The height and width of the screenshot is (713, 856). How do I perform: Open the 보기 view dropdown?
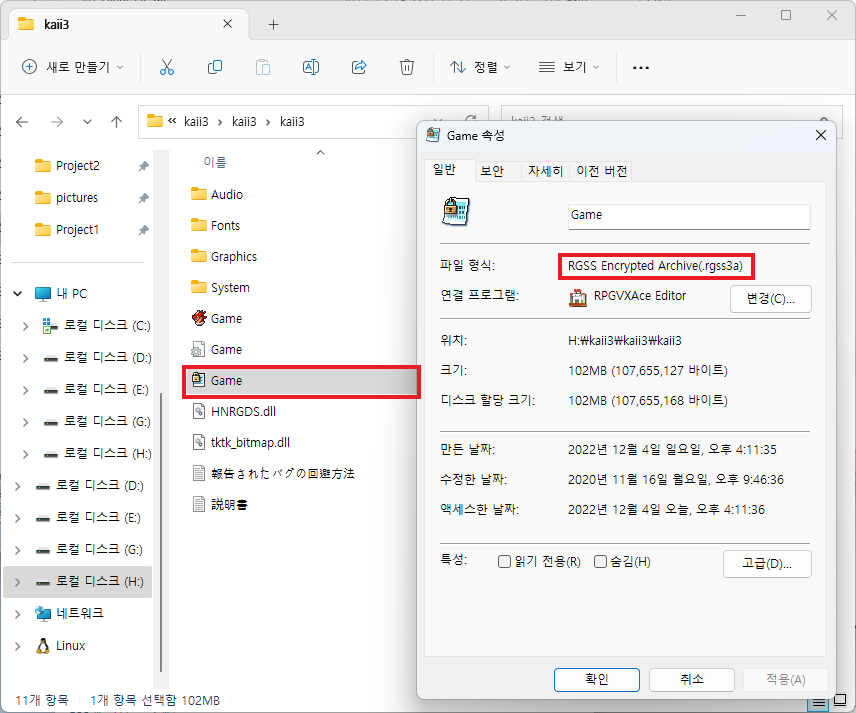coord(569,67)
